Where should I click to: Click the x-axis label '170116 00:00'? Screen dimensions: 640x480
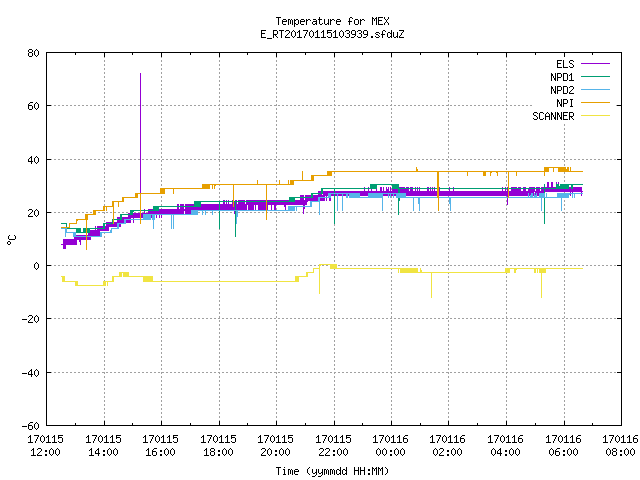pos(391,446)
